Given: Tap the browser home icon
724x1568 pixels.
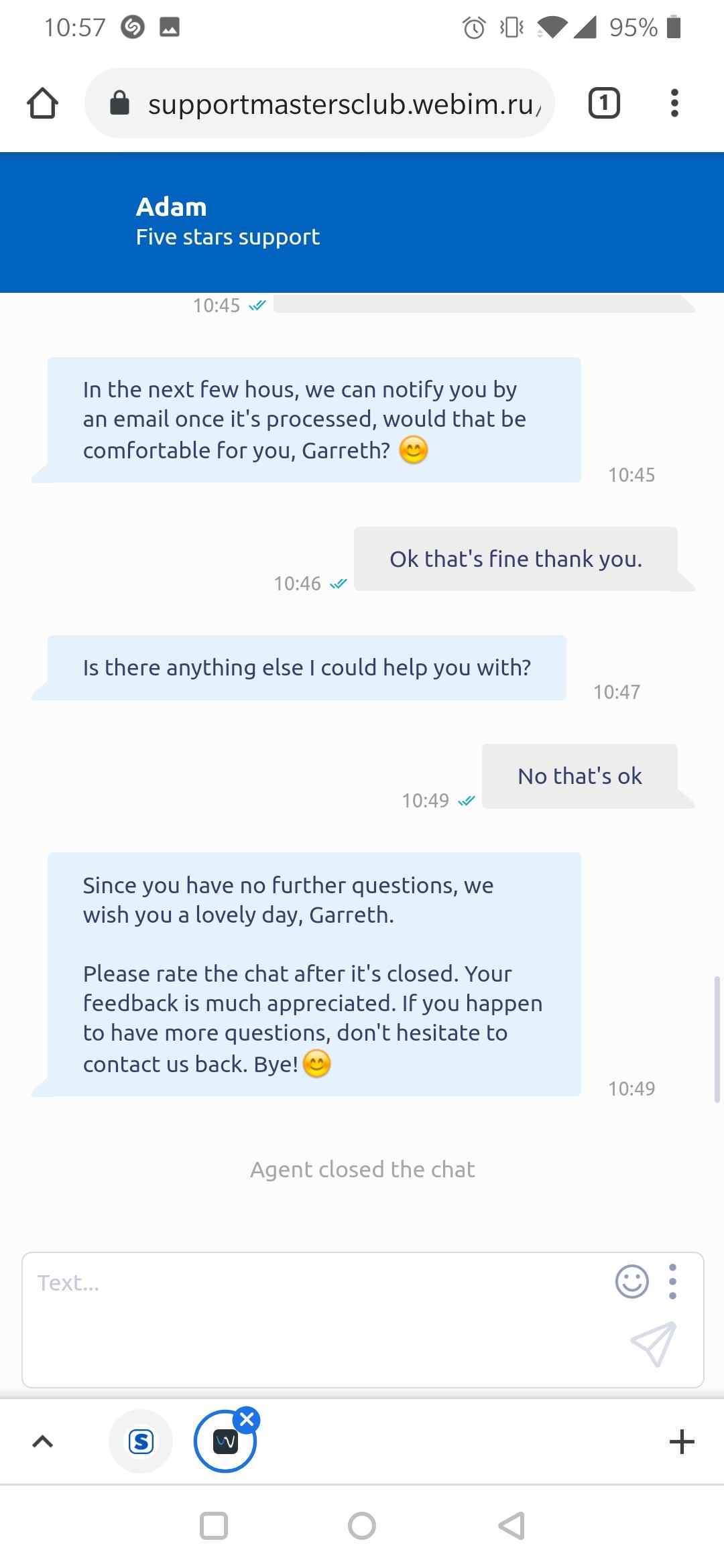Looking at the screenshot, I should tap(42, 104).
